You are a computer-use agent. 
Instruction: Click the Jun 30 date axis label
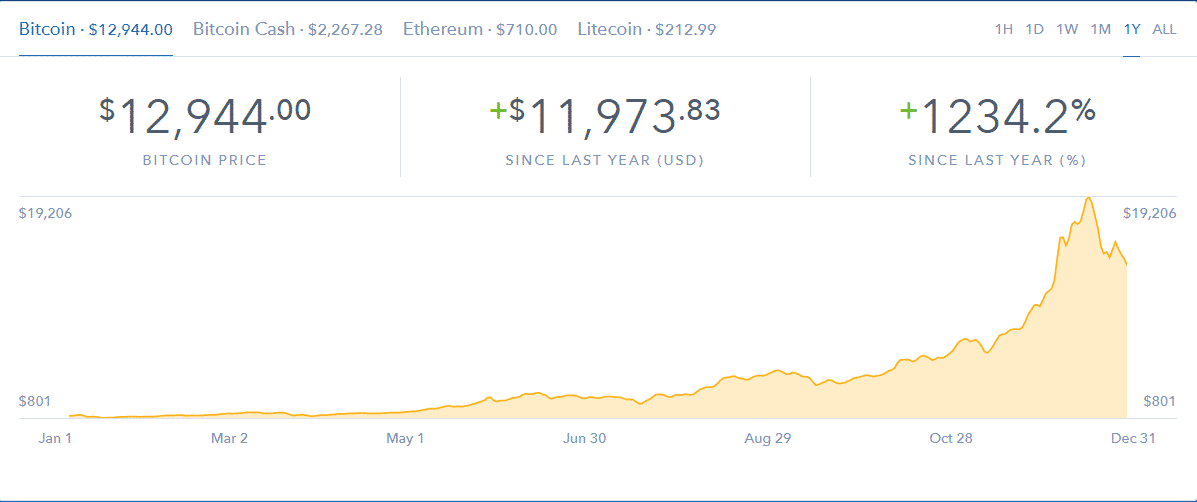pos(584,438)
